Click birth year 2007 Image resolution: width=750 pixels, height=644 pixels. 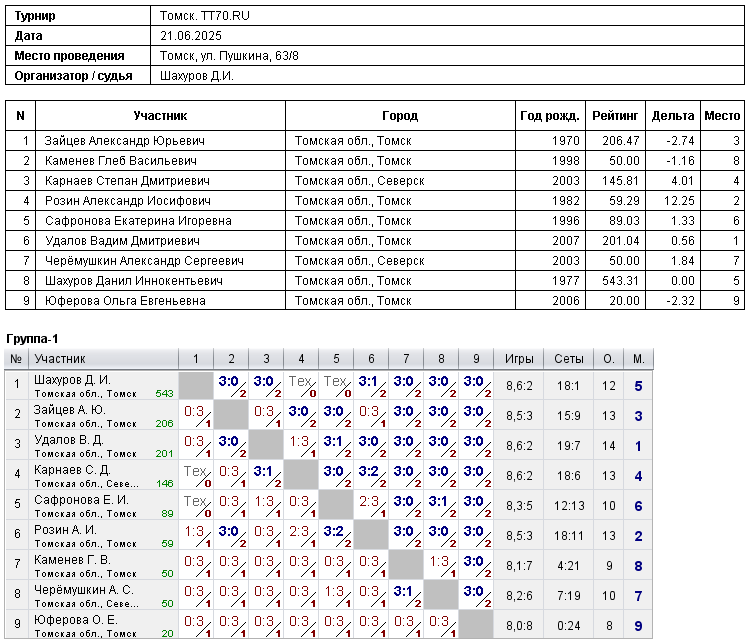point(566,241)
